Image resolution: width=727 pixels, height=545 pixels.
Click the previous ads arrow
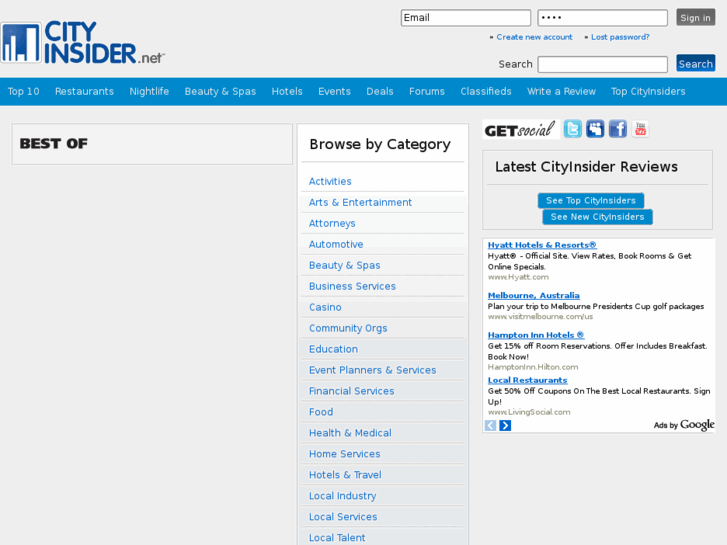[x=490, y=425]
